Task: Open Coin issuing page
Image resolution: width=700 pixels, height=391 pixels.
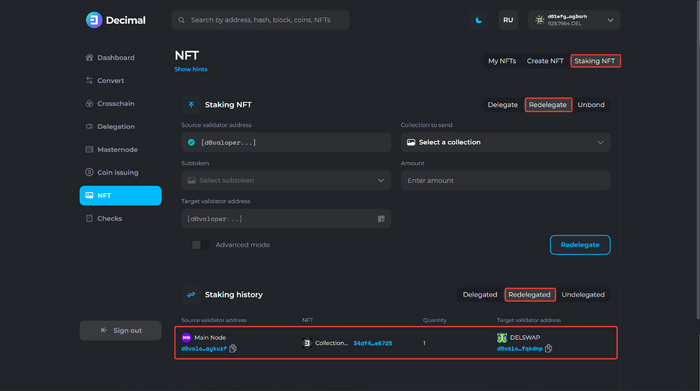Action: tap(117, 172)
